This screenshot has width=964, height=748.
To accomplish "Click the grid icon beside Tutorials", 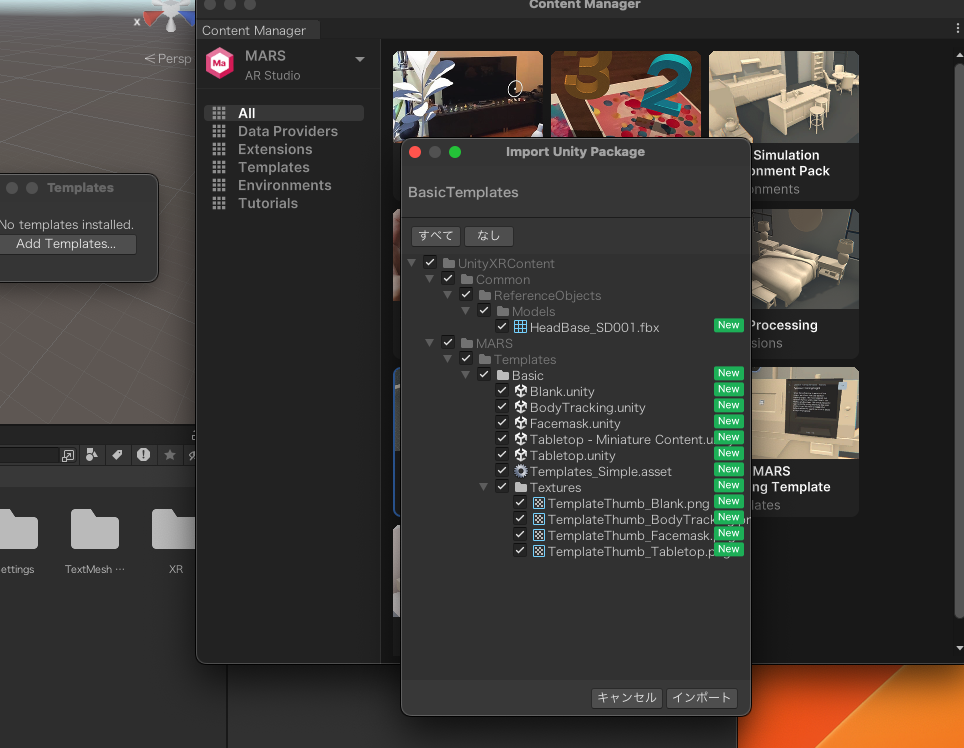I will (219, 203).
